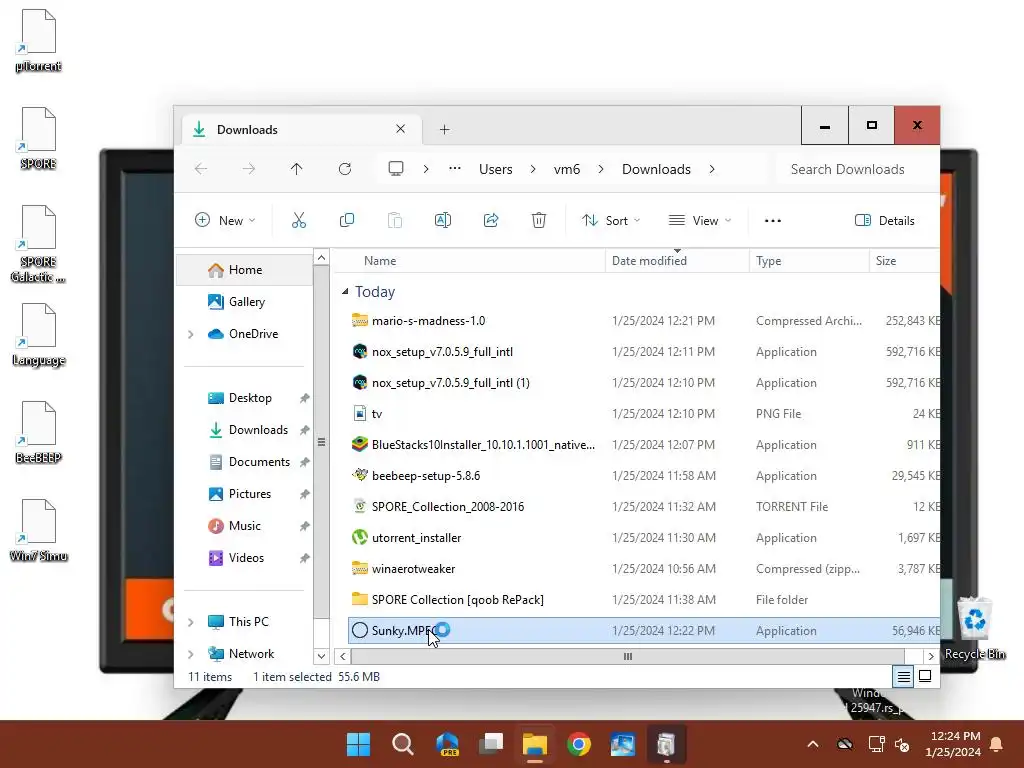Viewport: 1024px width, 768px height.
Task: Add a new tab
Action: click(445, 129)
